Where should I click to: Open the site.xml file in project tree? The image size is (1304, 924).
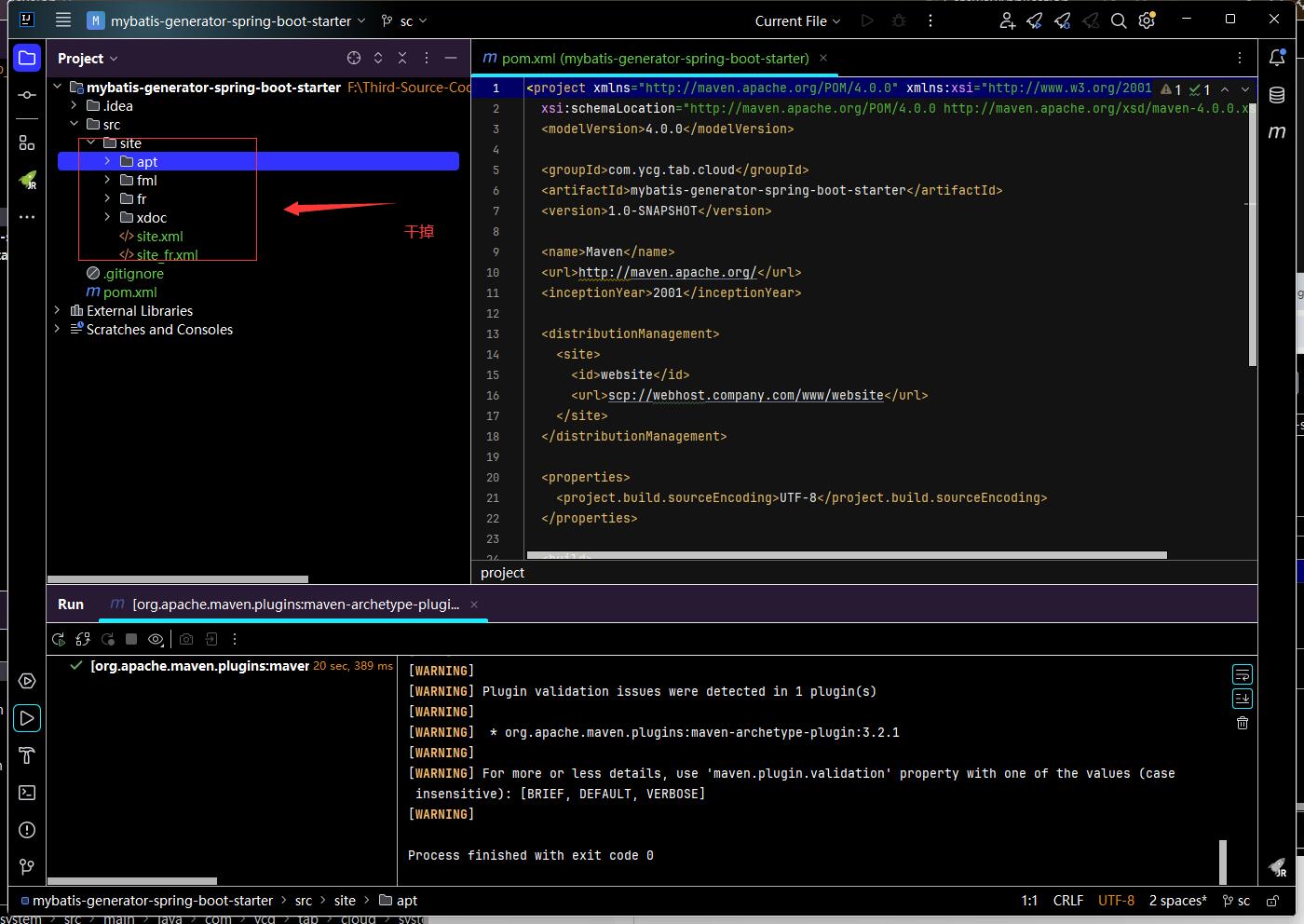(159, 237)
